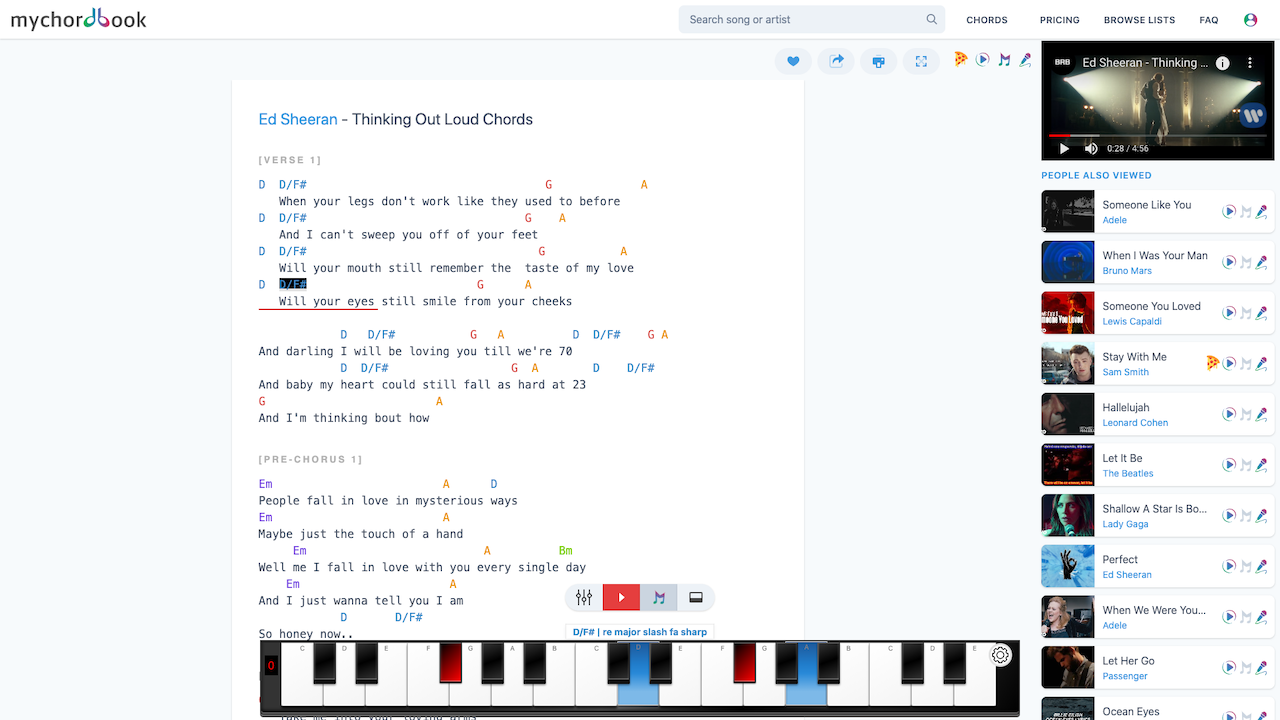Open the user account menu
The width and height of the screenshot is (1280, 720).
(x=1250, y=20)
